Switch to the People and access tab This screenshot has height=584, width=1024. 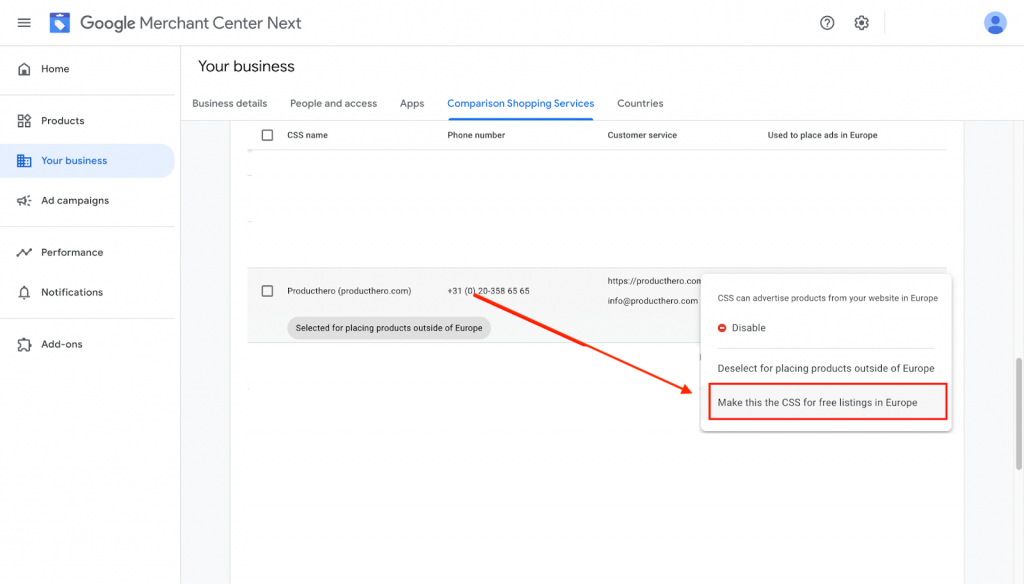point(333,103)
